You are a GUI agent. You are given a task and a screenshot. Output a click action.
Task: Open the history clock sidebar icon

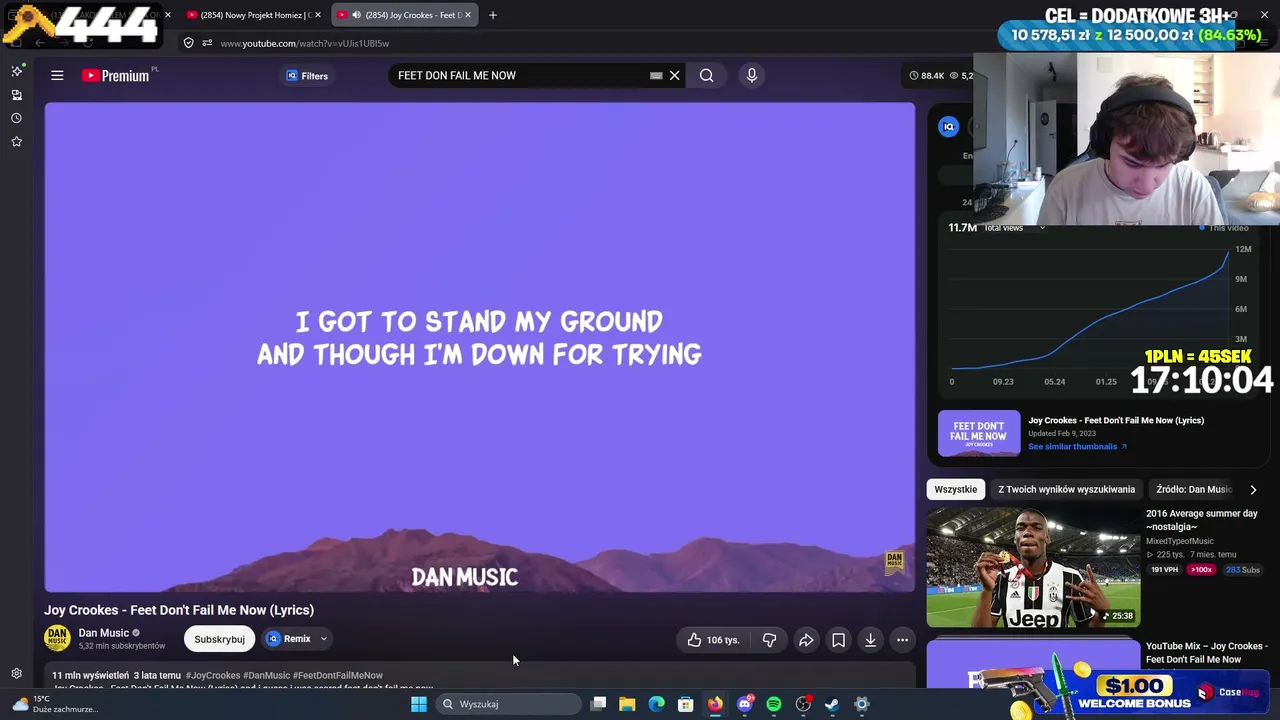pyautogui.click(x=16, y=118)
